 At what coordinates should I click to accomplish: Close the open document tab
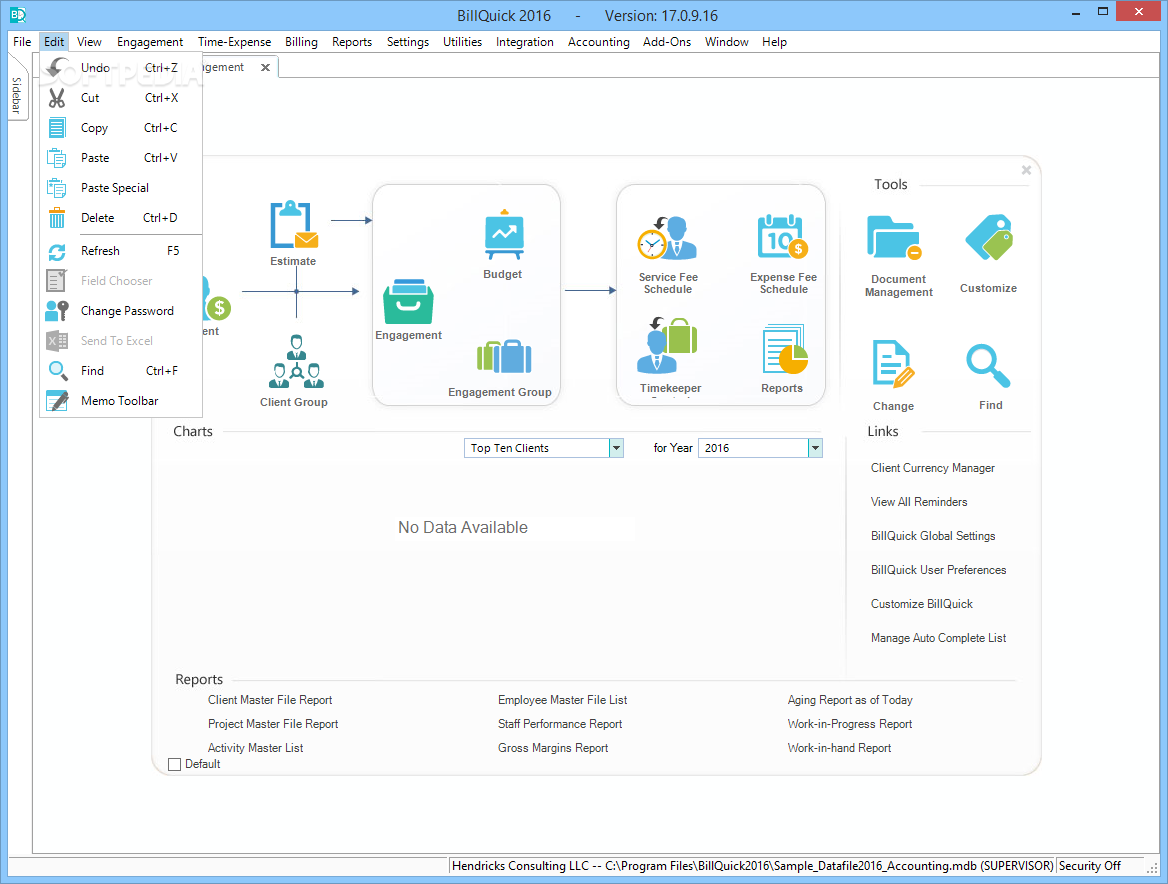[x=265, y=67]
